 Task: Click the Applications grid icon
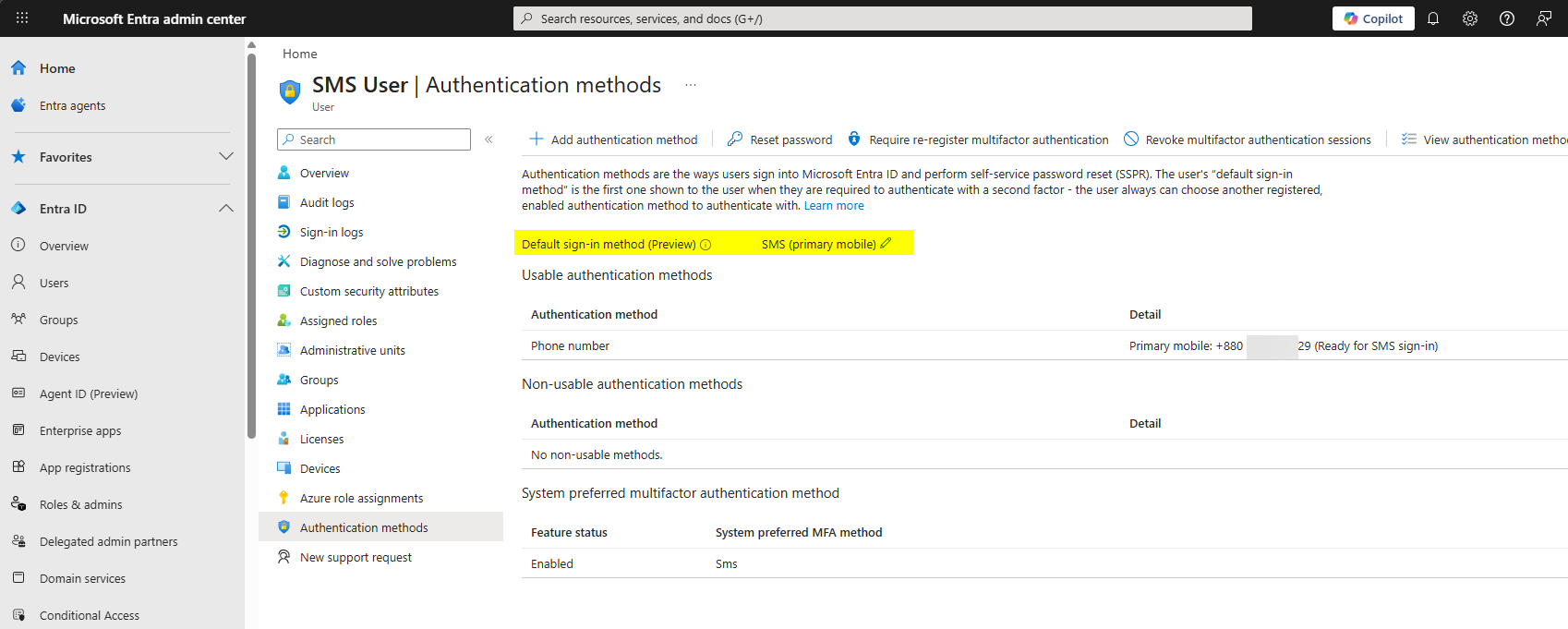point(284,409)
